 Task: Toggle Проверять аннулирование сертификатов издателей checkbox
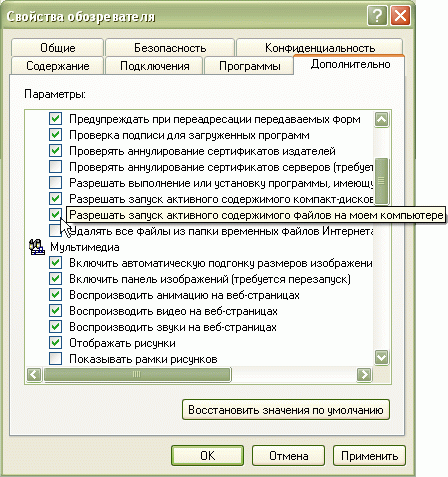coord(55,151)
